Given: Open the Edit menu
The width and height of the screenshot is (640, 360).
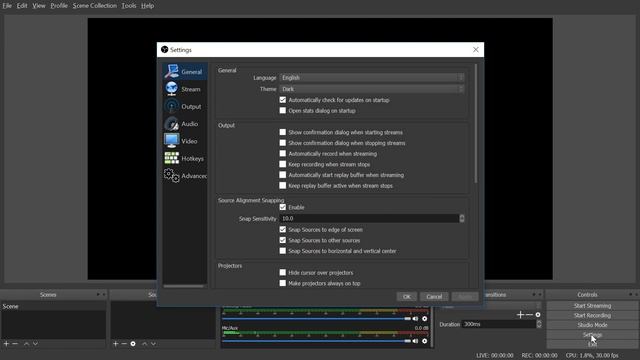Looking at the screenshot, I should pos(22,6).
